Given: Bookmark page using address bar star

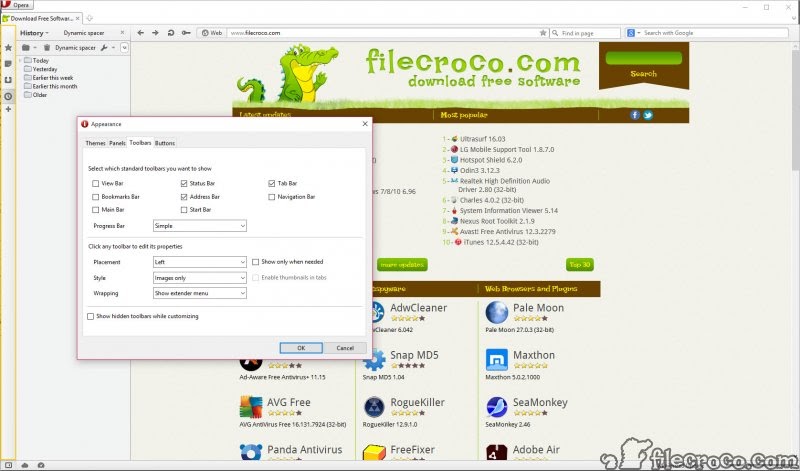Looking at the screenshot, I should click(543, 33).
